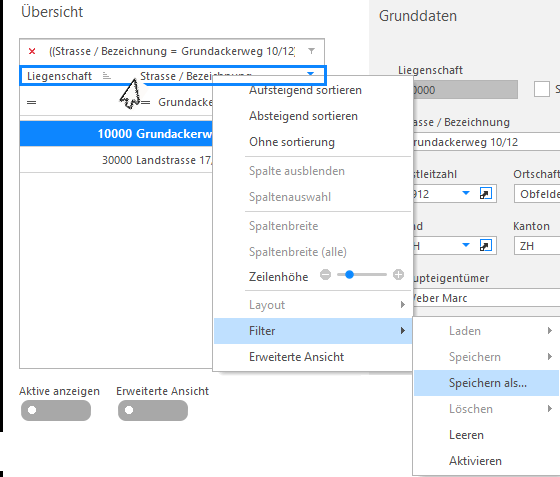This screenshot has height=477, width=560.
Task: Clear the filter with the red X icon
Action: point(32,51)
